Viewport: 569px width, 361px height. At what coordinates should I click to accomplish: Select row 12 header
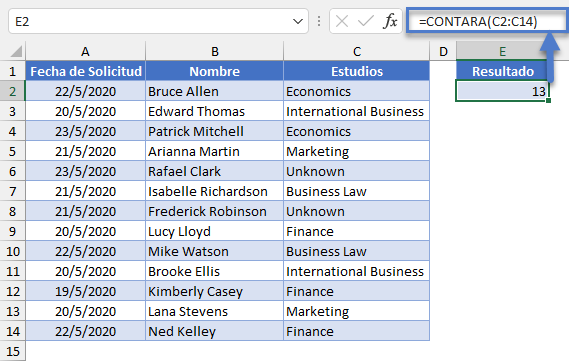click(13, 291)
